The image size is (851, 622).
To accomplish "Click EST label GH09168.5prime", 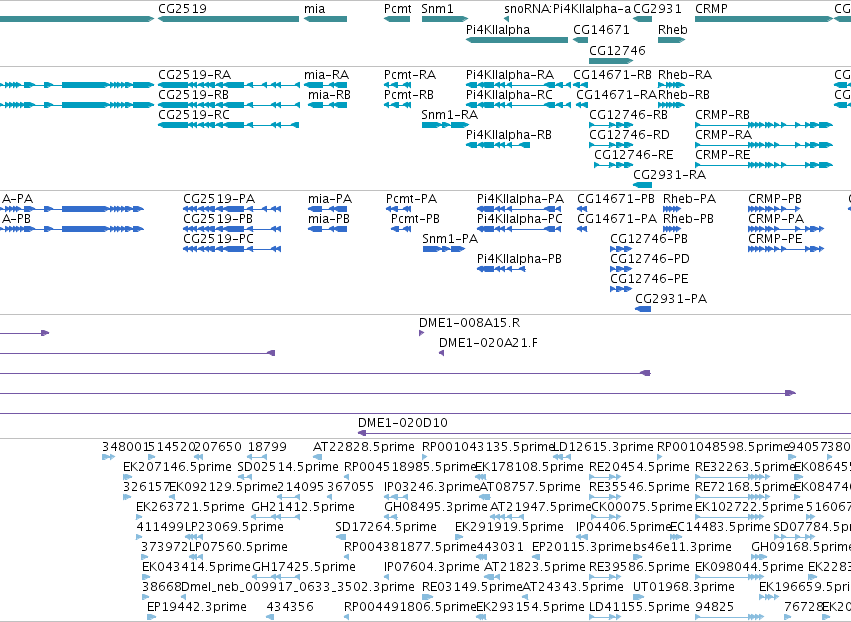I will coord(801,548).
